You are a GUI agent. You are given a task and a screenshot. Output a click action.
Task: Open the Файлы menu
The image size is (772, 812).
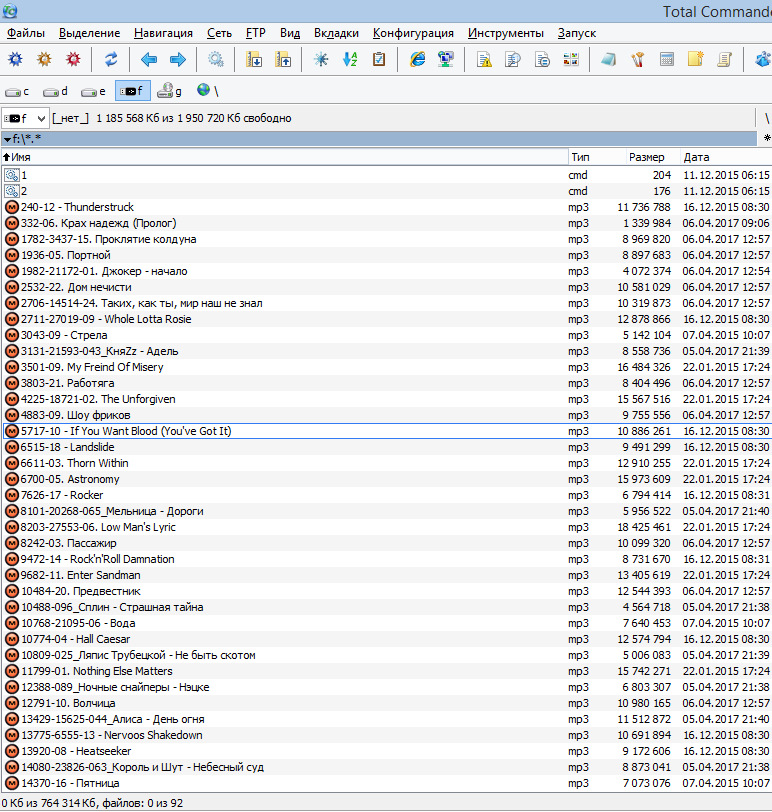[26, 33]
